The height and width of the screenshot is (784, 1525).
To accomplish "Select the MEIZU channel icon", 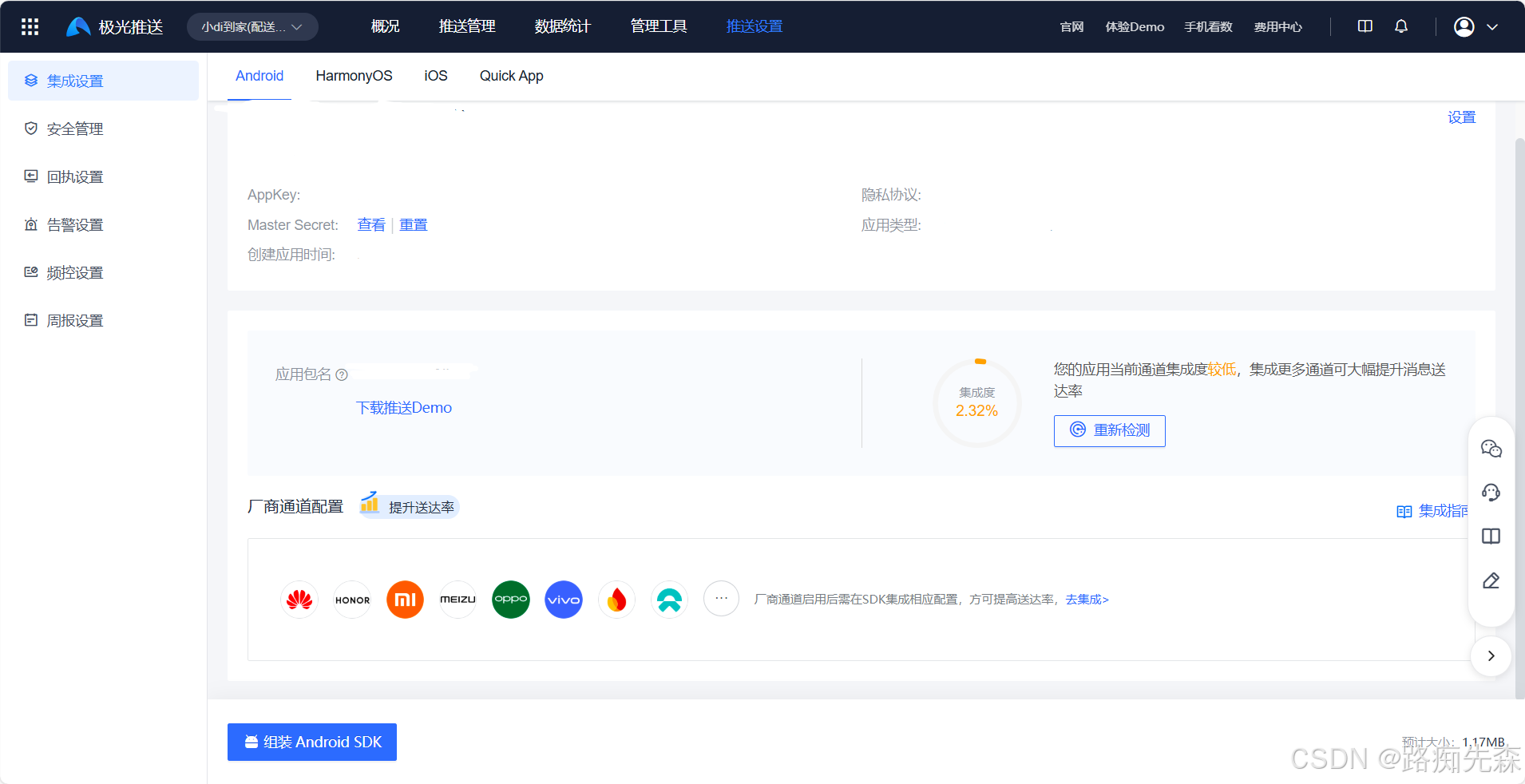I will pyautogui.click(x=457, y=600).
